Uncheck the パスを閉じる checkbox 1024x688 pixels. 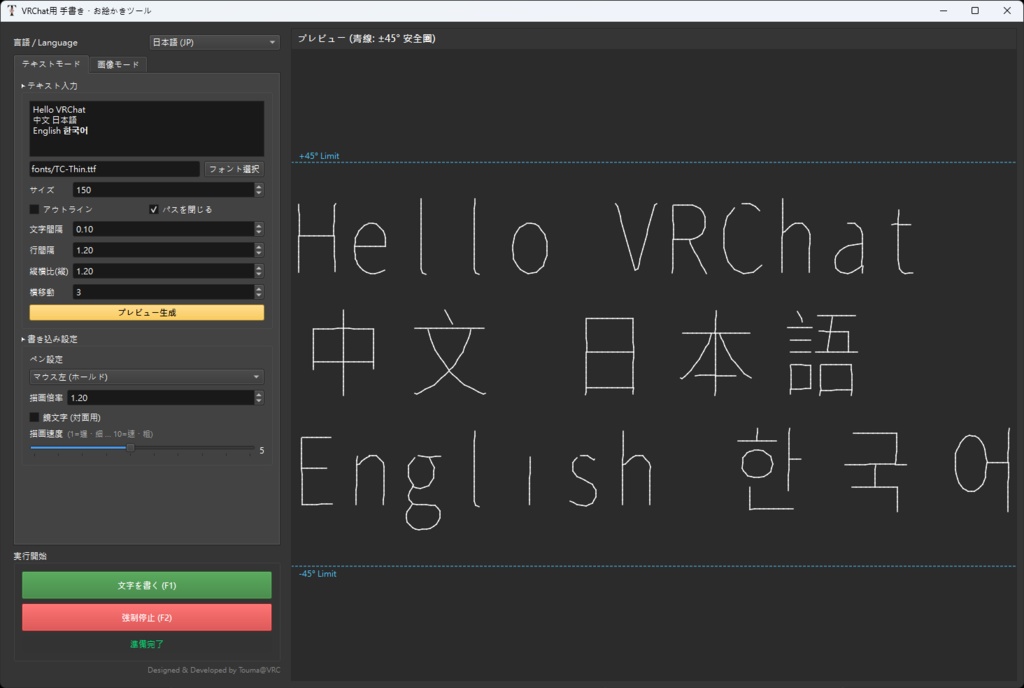coord(154,209)
